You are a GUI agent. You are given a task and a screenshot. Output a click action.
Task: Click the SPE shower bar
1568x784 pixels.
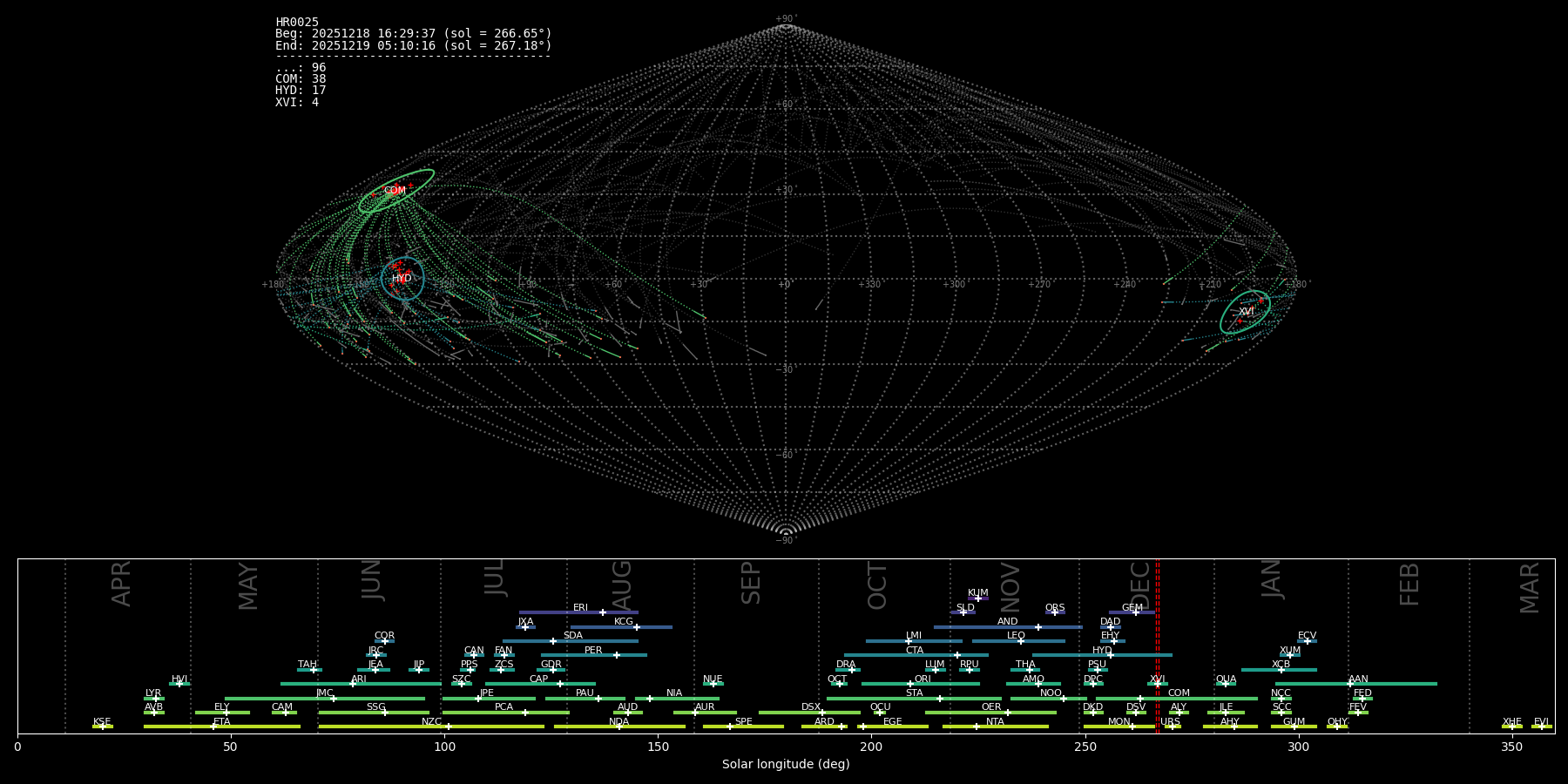743,727
